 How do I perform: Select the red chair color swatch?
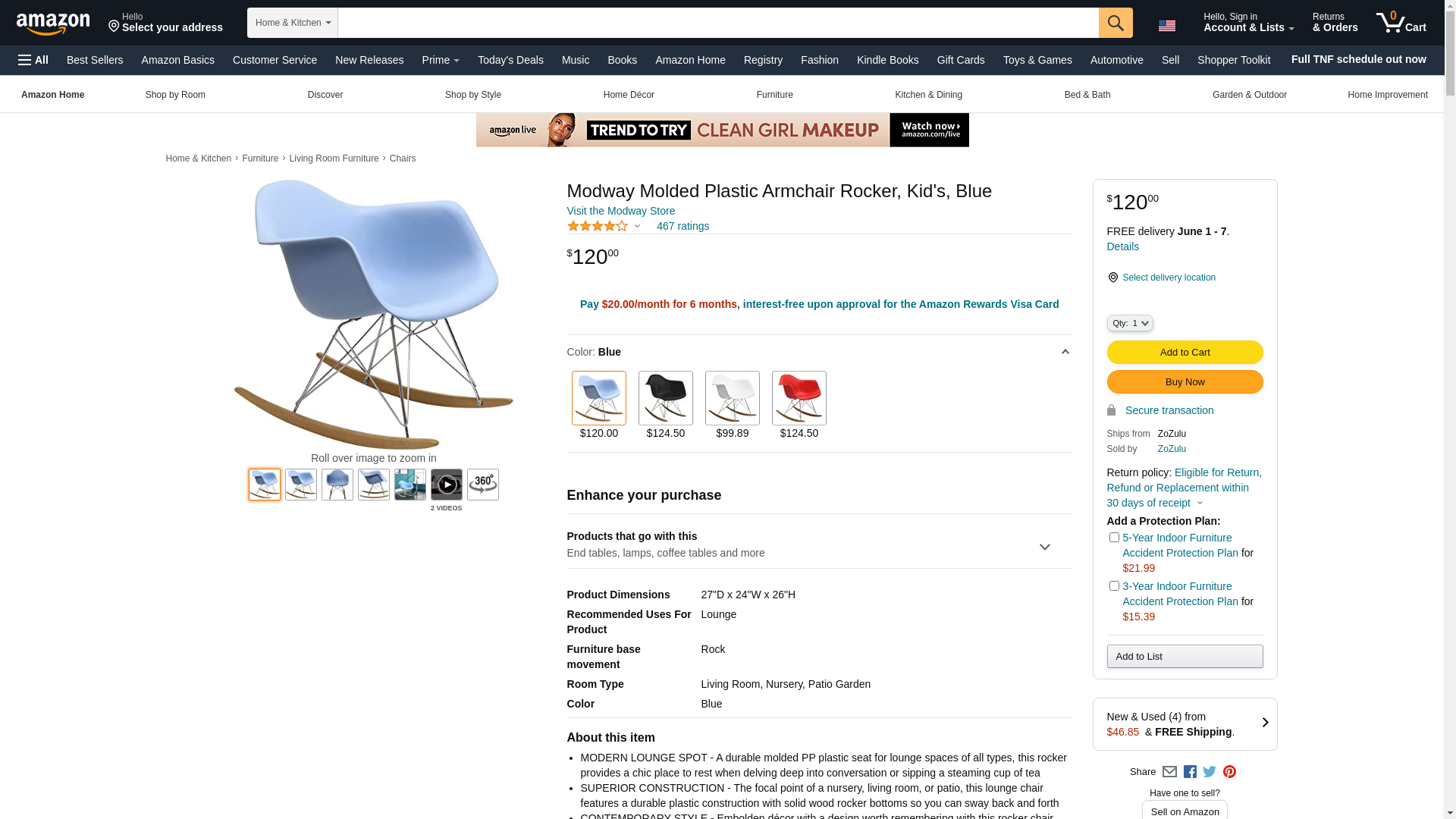799,398
